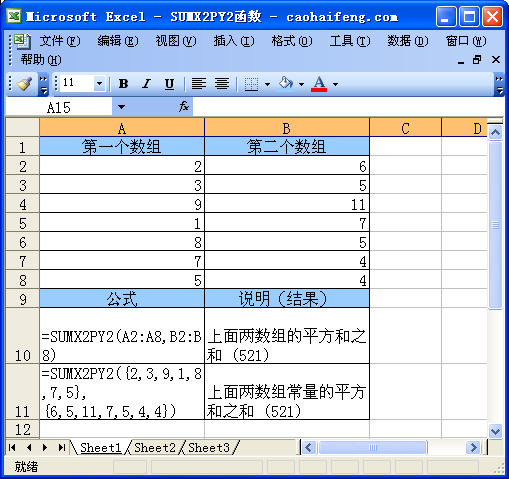
Task: Close the workbook with menu bar X
Action: [496, 60]
